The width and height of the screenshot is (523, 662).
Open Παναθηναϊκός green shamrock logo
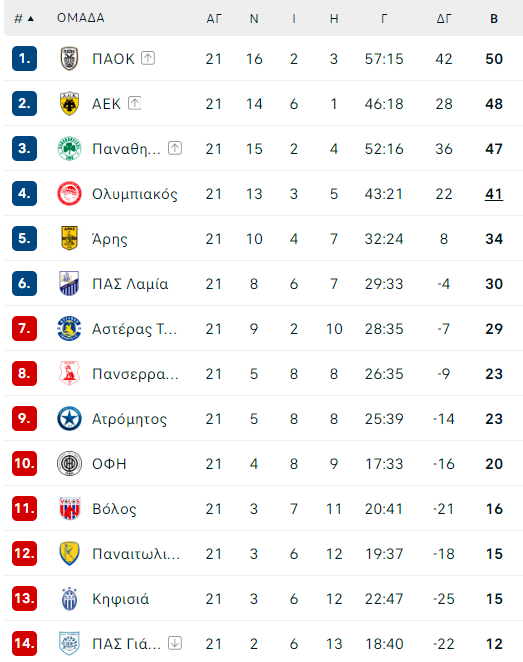pos(69,149)
